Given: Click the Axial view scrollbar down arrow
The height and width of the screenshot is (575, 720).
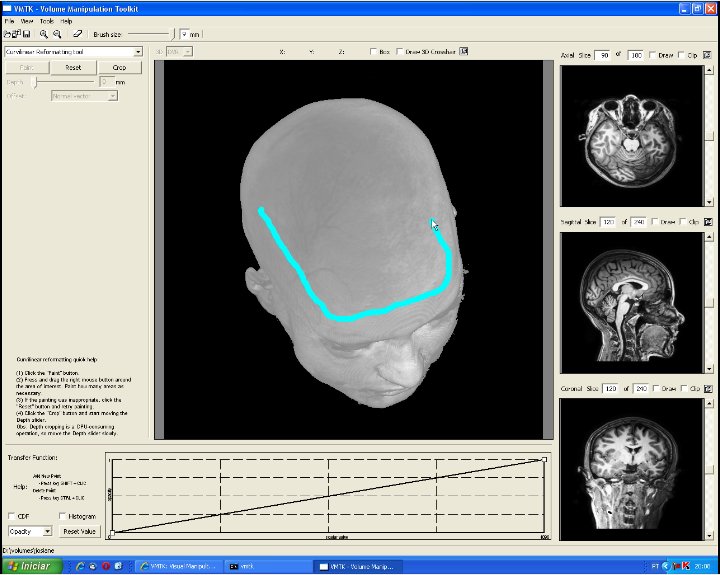Looking at the screenshot, I should pos(709,202).
